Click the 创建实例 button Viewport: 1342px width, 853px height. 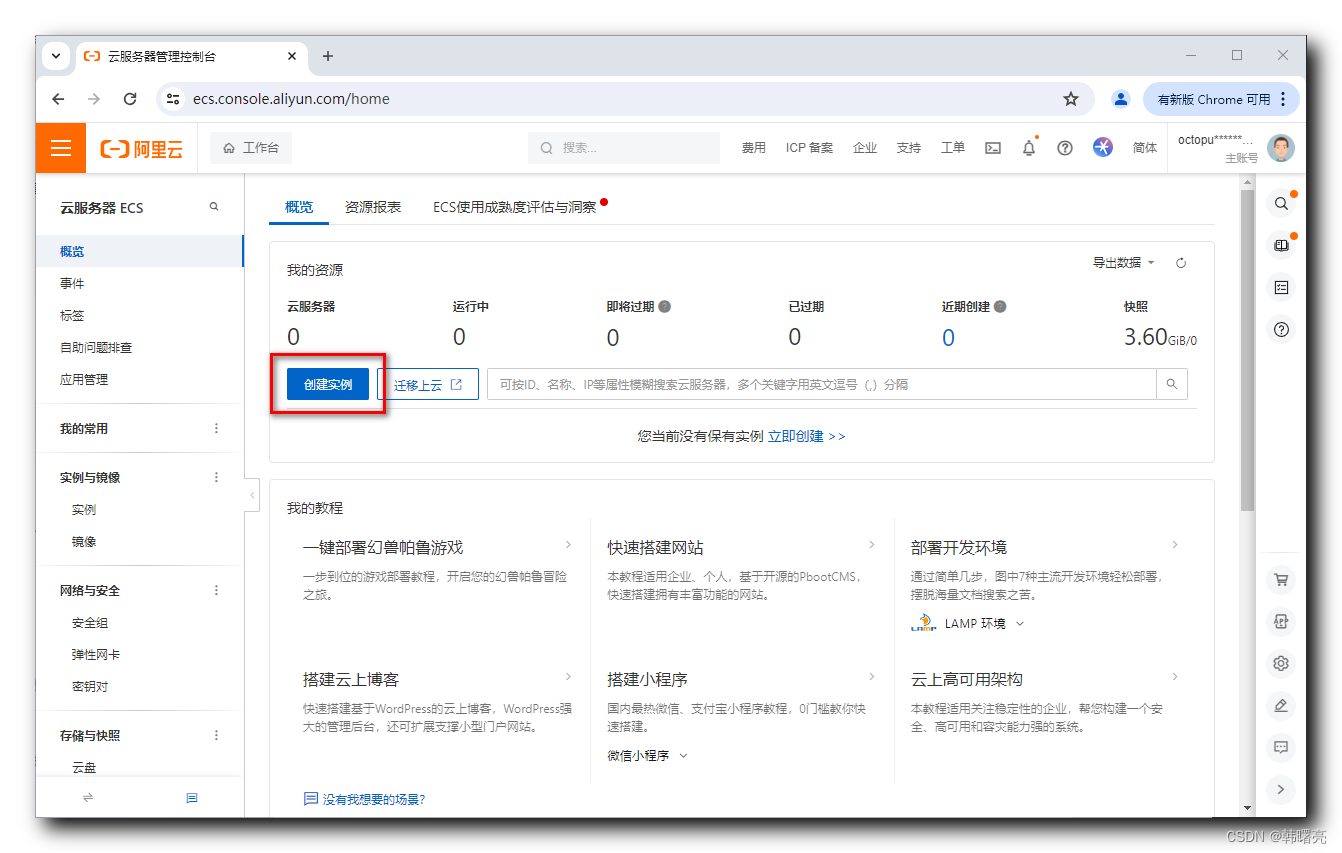point(328,384)
